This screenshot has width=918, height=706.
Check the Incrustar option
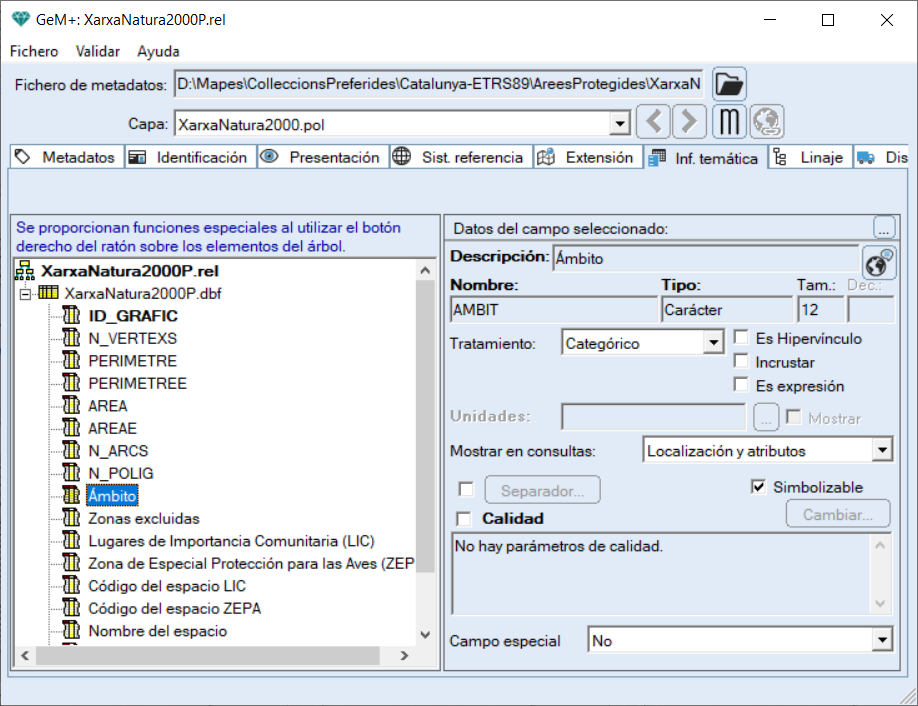(x=742, y=362)
